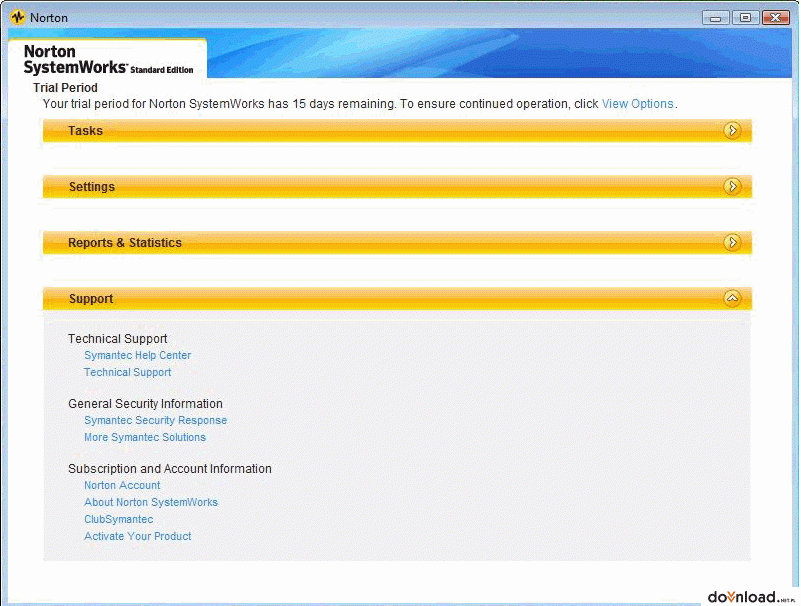Open the Settings panel header
This screenshot has width=801, height=606.
(x=397, y=187)
